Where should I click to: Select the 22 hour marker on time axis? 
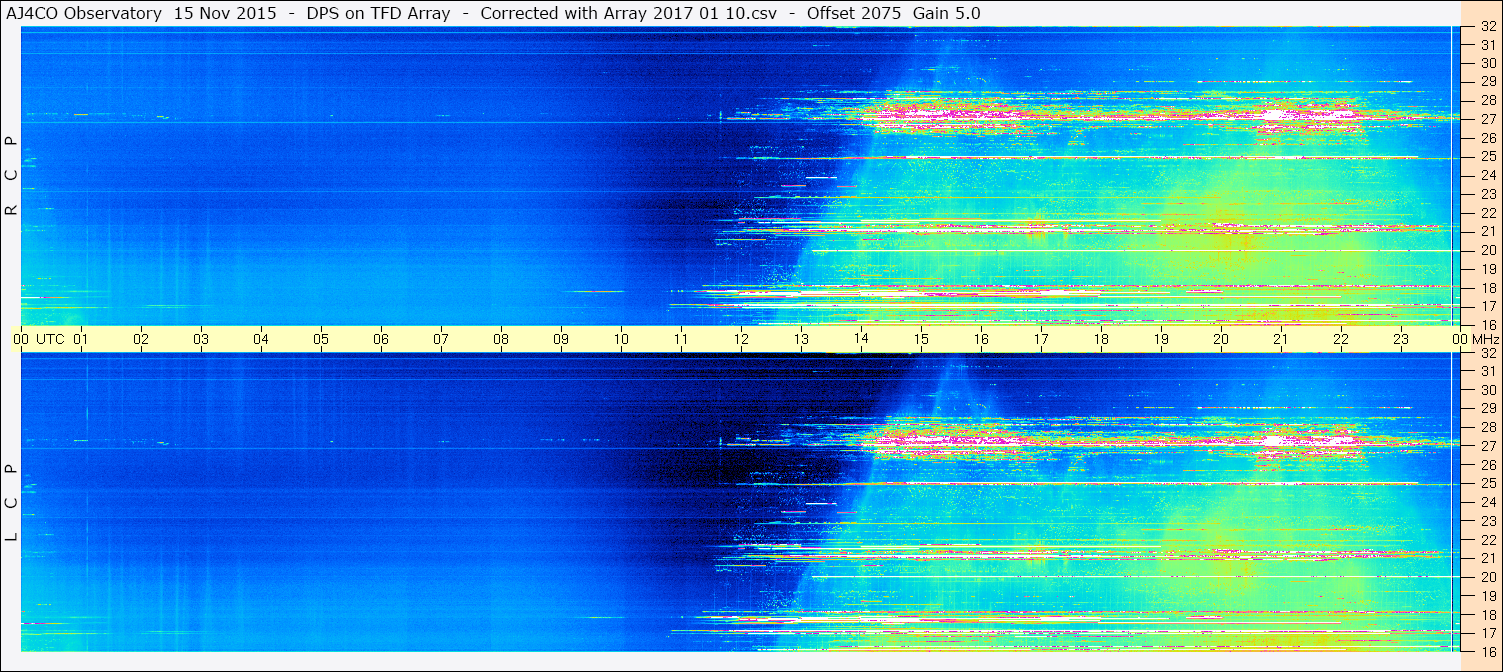(1341, 339)
